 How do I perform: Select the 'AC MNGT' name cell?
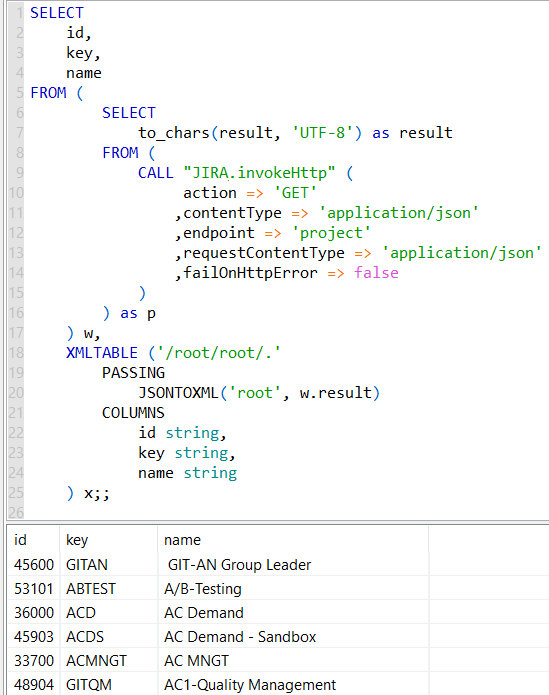(x=293, y=660)
